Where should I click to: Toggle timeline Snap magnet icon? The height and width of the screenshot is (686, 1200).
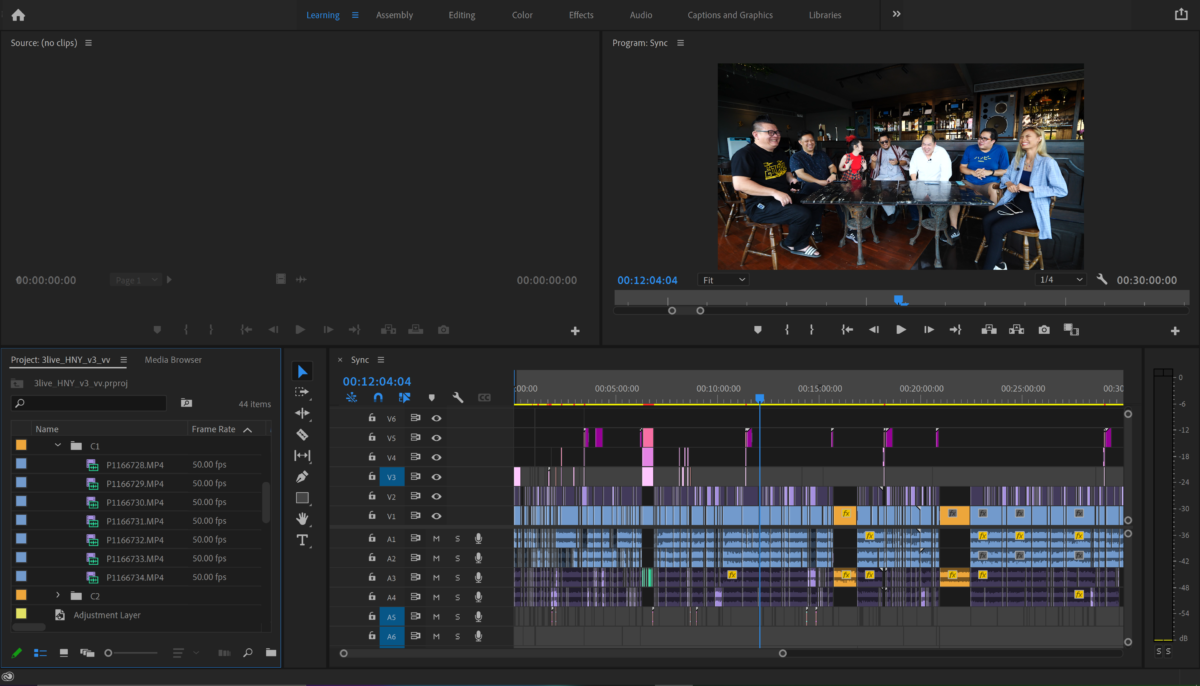[x=378, y=397]
